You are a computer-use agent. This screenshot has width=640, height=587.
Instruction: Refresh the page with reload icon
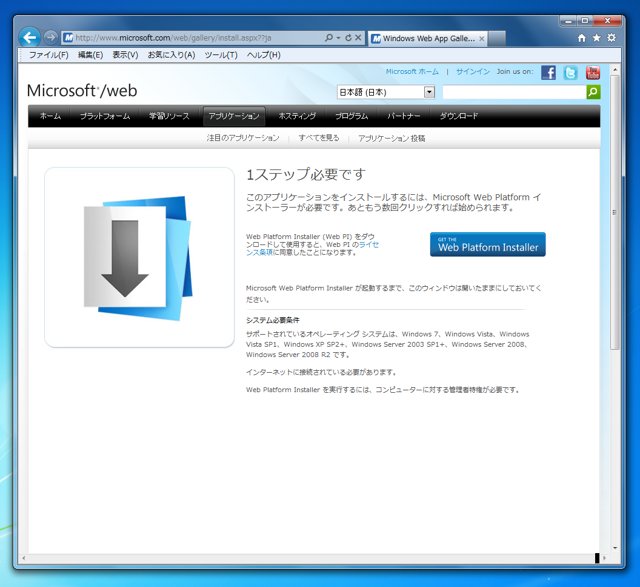348,38
